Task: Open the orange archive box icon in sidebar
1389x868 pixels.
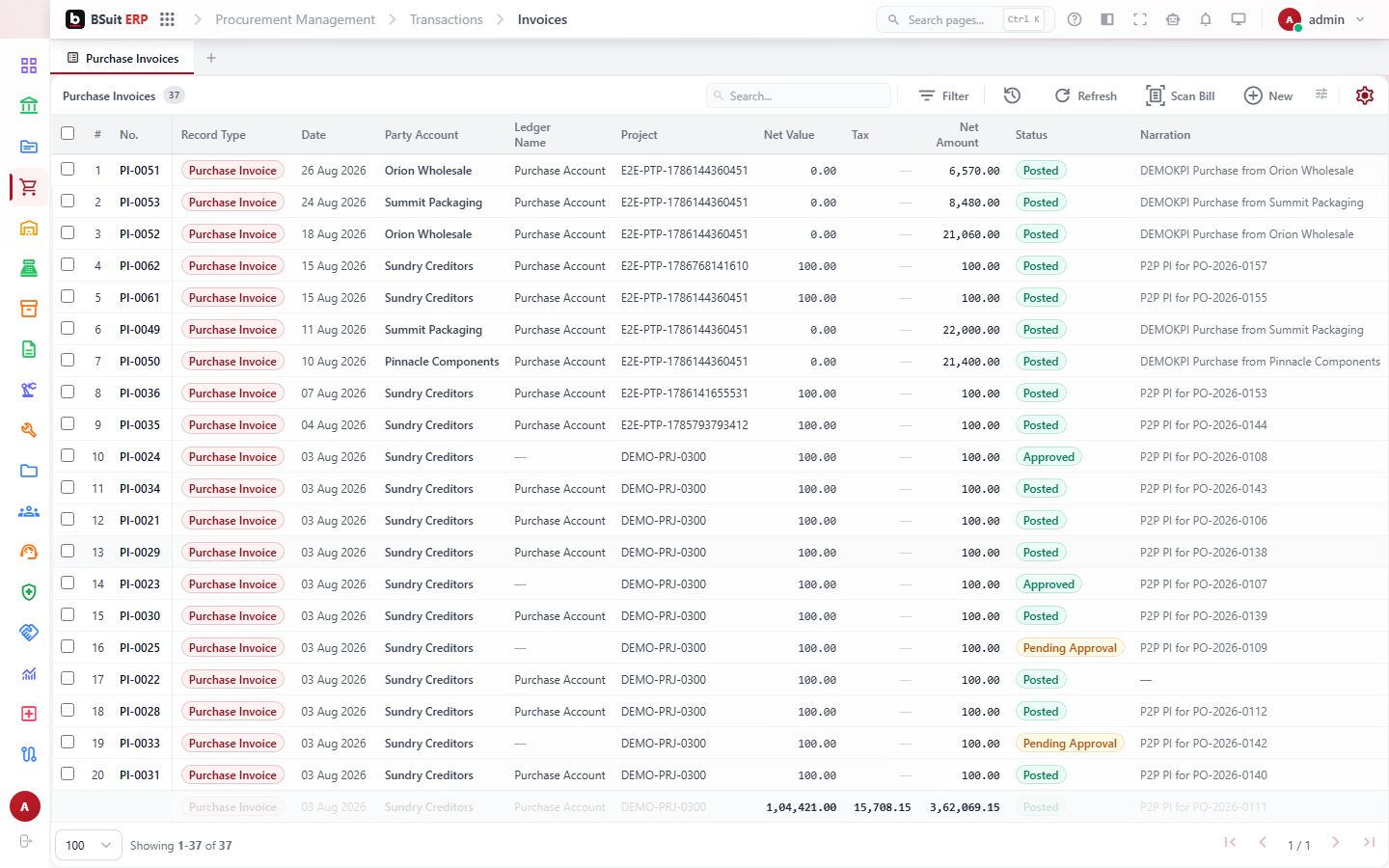Action: coord(29,309)
